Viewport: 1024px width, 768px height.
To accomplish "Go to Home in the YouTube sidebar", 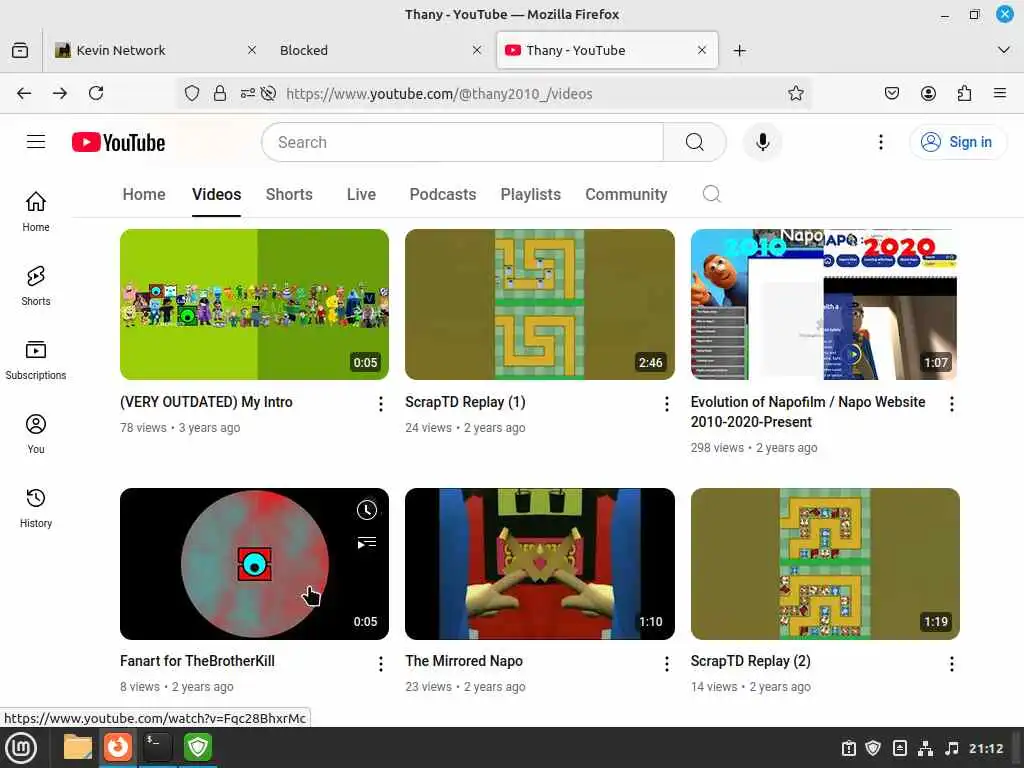I will click(36, 212).
